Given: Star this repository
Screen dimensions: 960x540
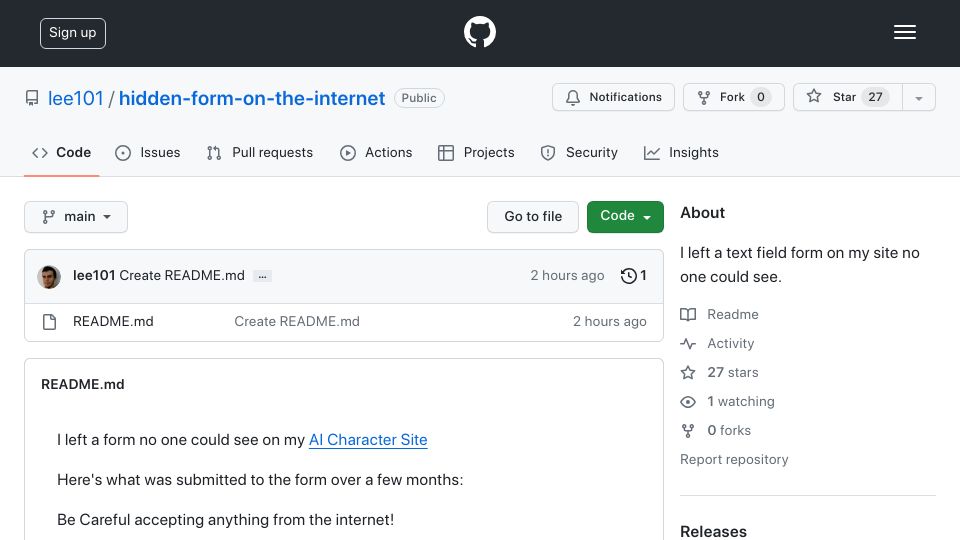Looking at the screenshot, I should click(847, 97).
